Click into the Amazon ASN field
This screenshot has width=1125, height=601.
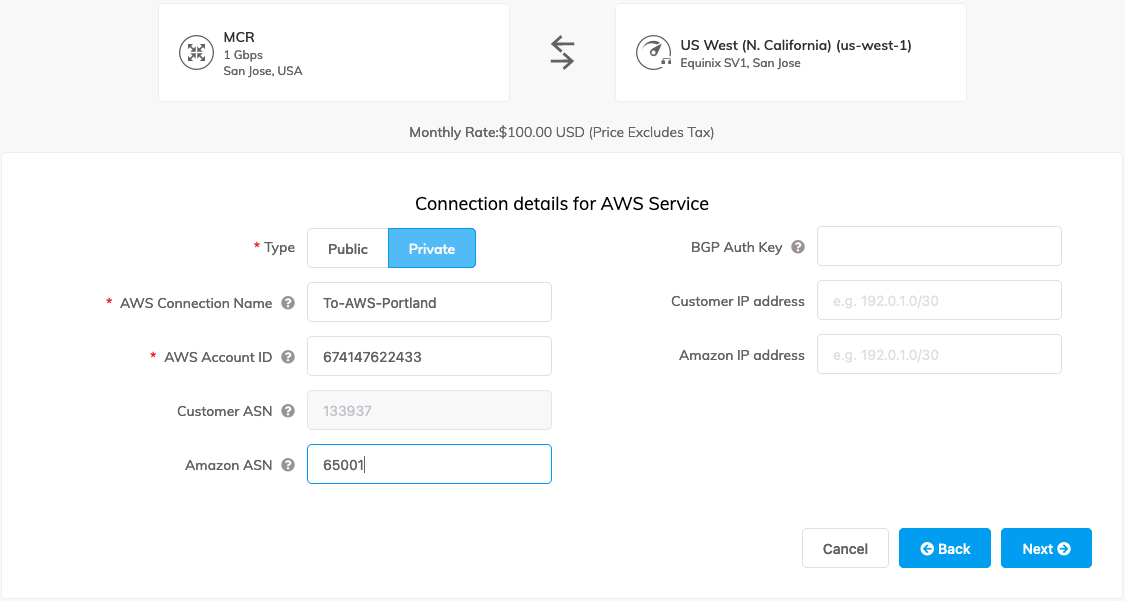click(x=429, y=464)
